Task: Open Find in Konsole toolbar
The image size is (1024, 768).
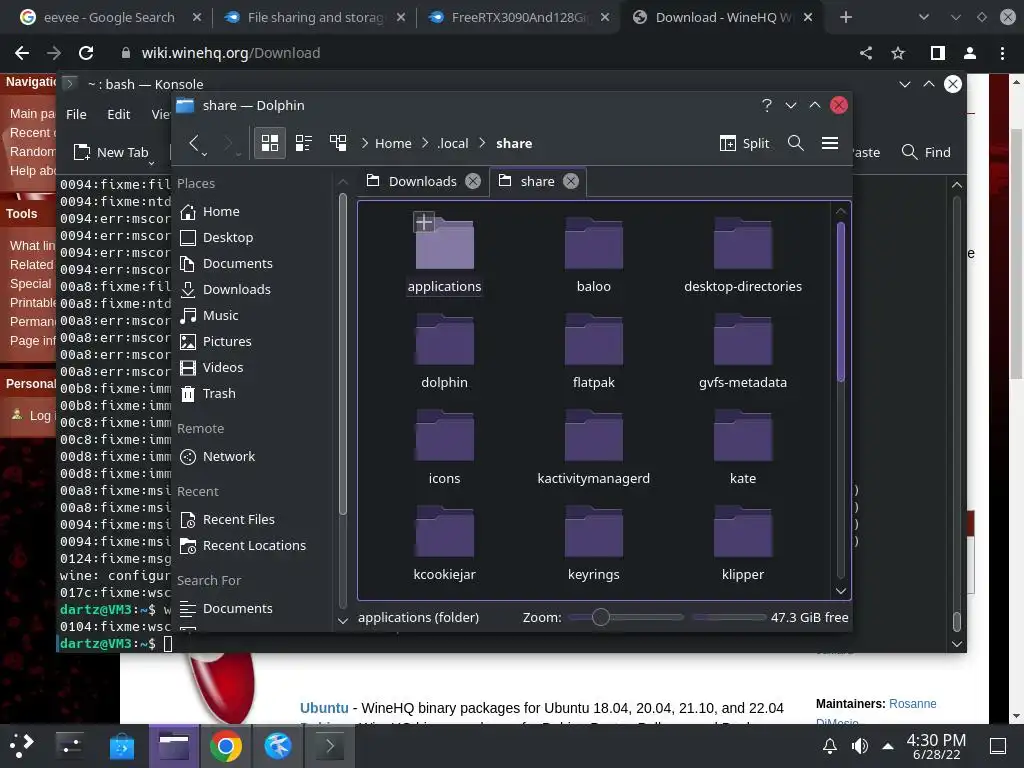Action: click(x=926, y=152)
